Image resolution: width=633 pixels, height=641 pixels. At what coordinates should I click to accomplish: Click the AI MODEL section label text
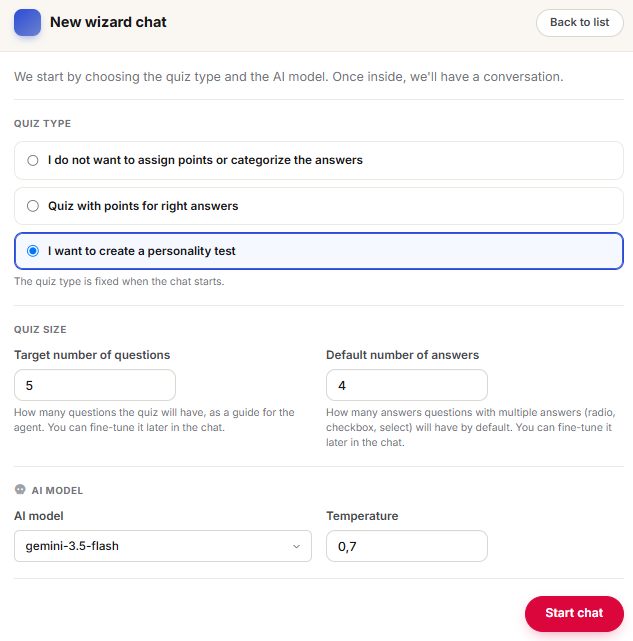click(57, 491)
